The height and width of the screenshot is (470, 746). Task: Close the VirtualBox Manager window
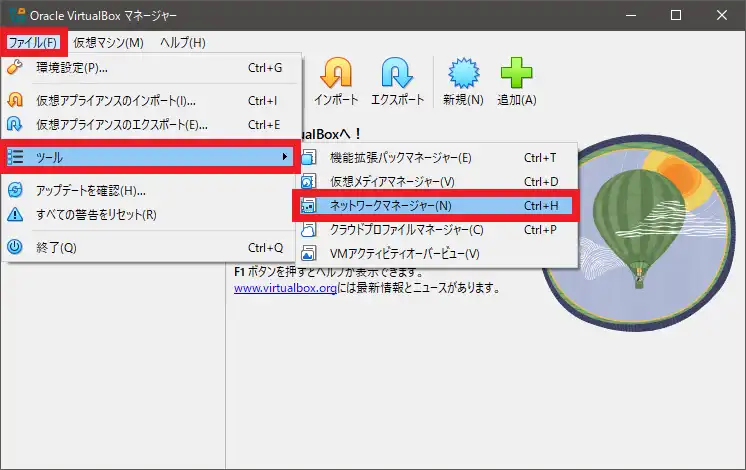[x=721, y=15]
